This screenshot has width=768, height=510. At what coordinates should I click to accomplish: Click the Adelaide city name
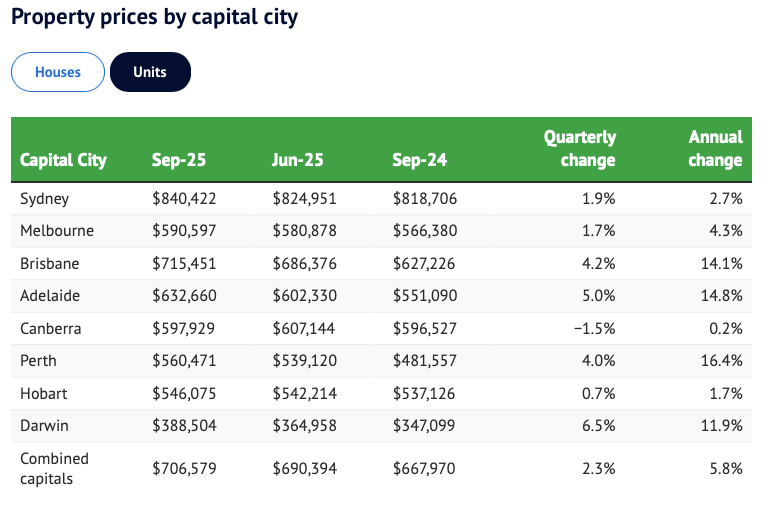point(50,296)
